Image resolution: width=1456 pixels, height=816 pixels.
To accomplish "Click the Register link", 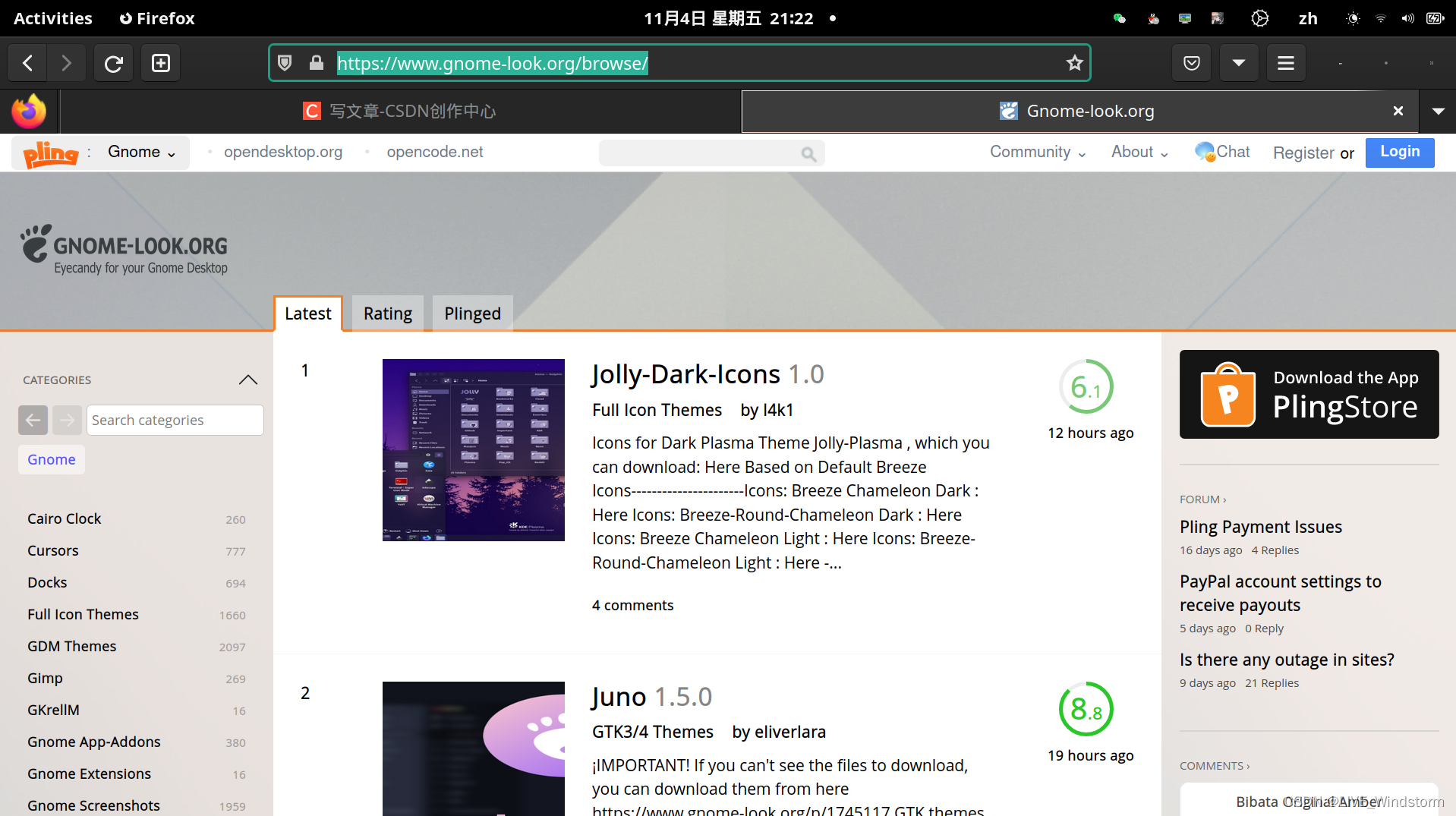I will click(x=1303, y=153).
